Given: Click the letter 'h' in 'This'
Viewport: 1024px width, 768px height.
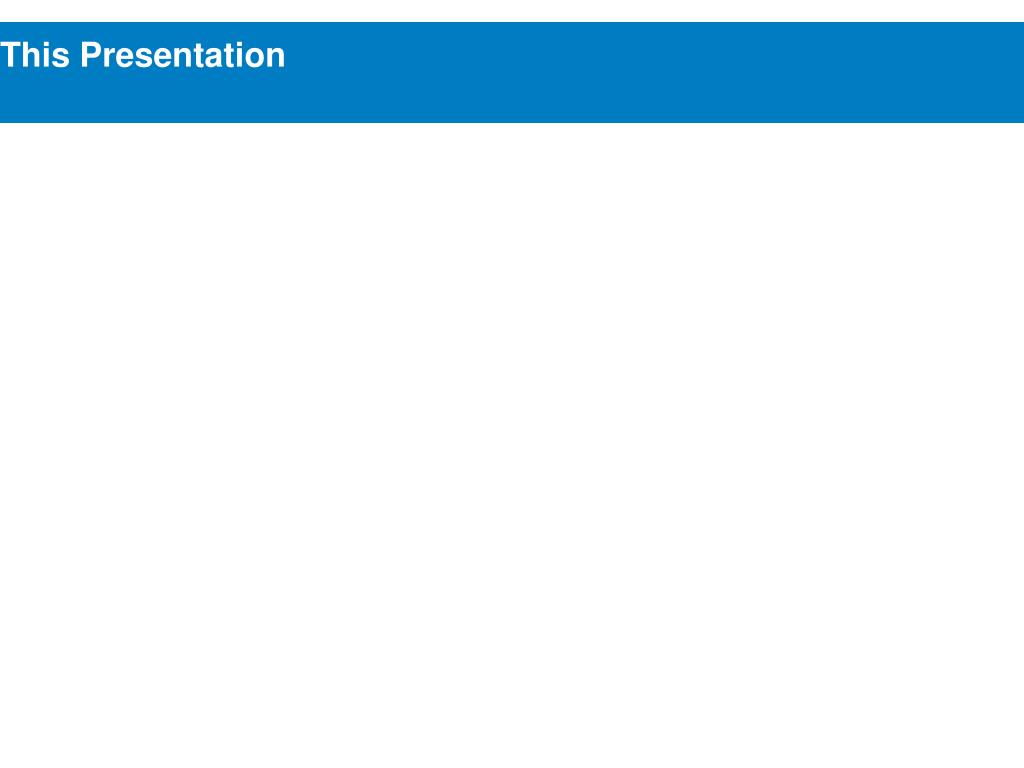Looking at the screenshot, I should tap(31, 55).
